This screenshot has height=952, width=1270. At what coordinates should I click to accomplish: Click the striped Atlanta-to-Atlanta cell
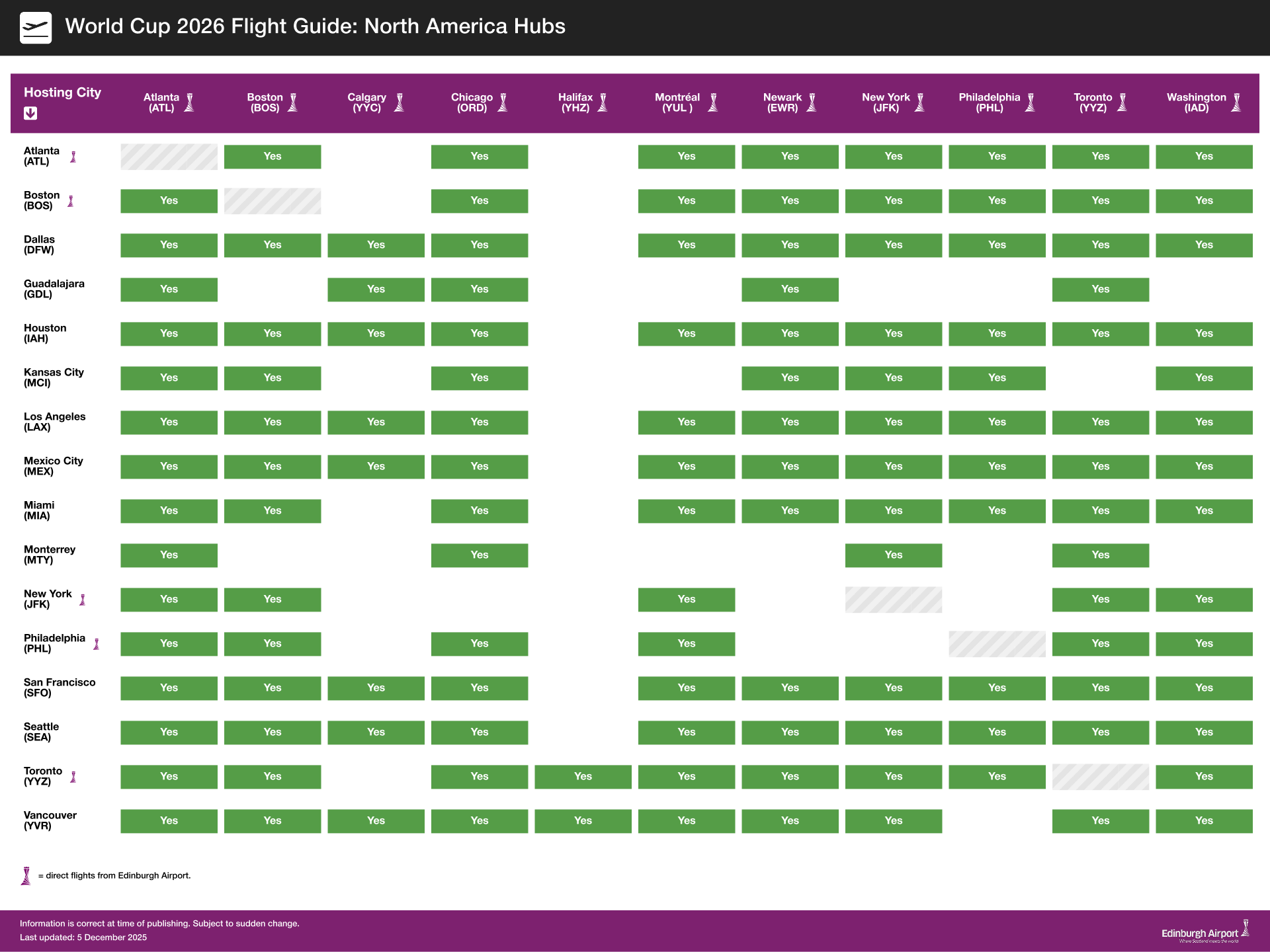coord(169,157)
